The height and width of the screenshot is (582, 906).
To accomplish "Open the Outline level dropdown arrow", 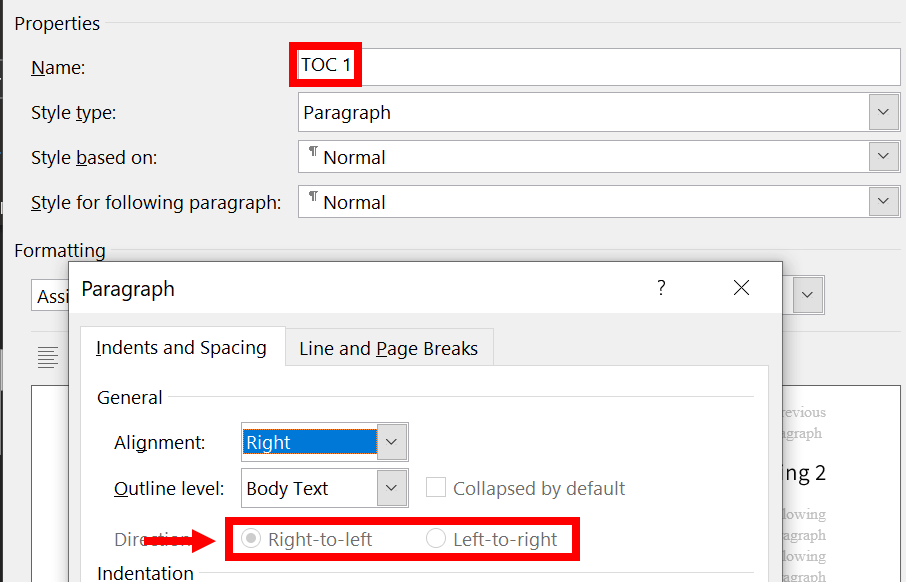I will pos(391,488).
